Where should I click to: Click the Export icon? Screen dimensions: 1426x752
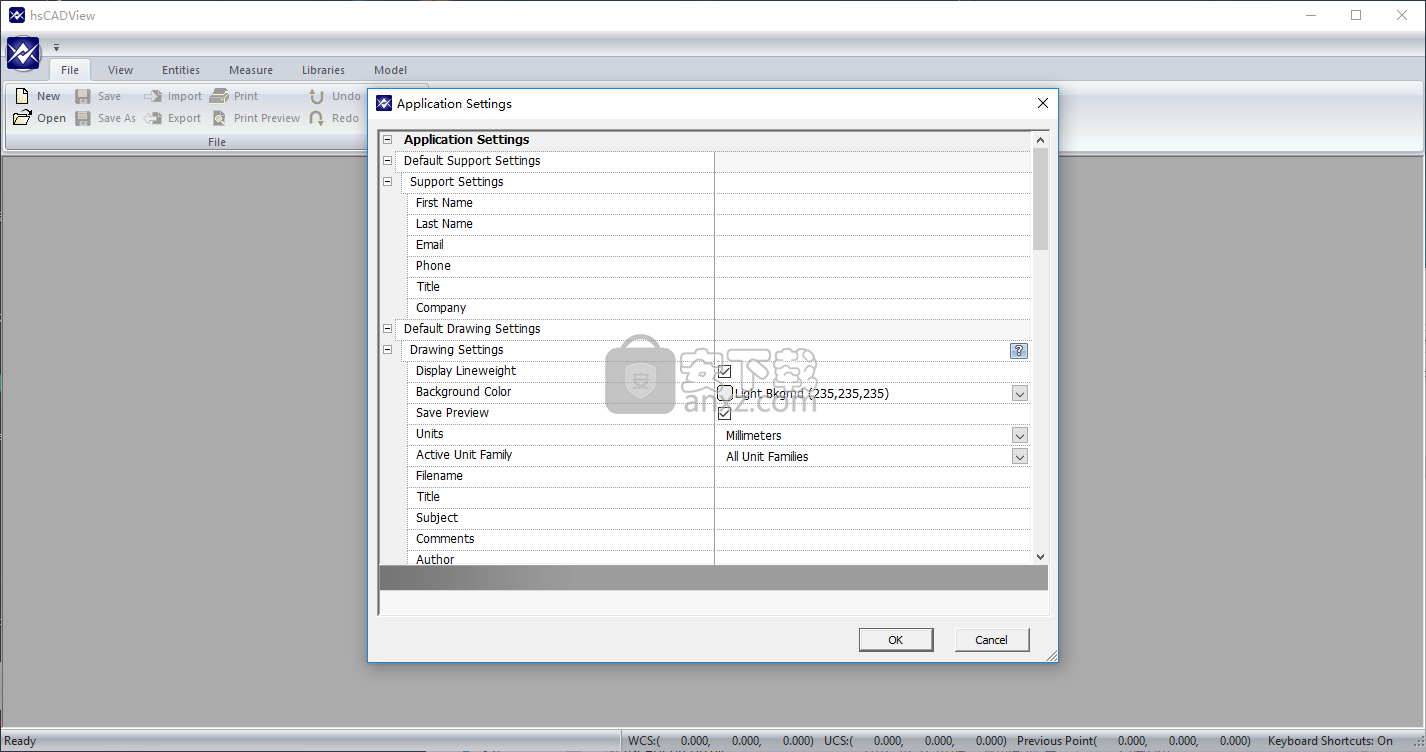tap(153, 118)
